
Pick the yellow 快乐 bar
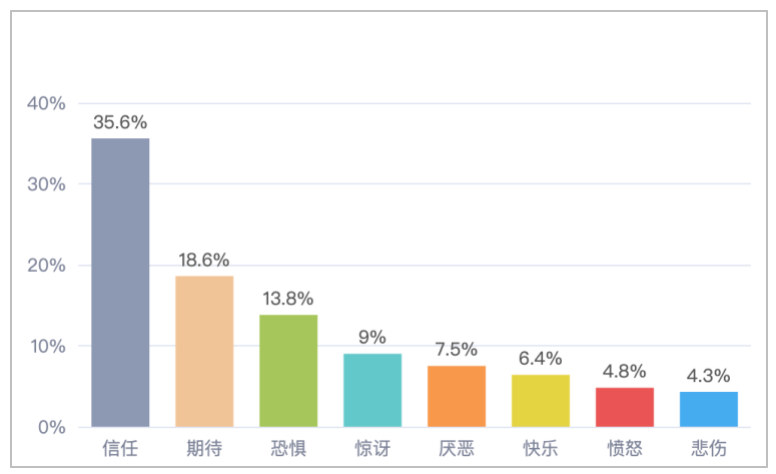[540, 400]
